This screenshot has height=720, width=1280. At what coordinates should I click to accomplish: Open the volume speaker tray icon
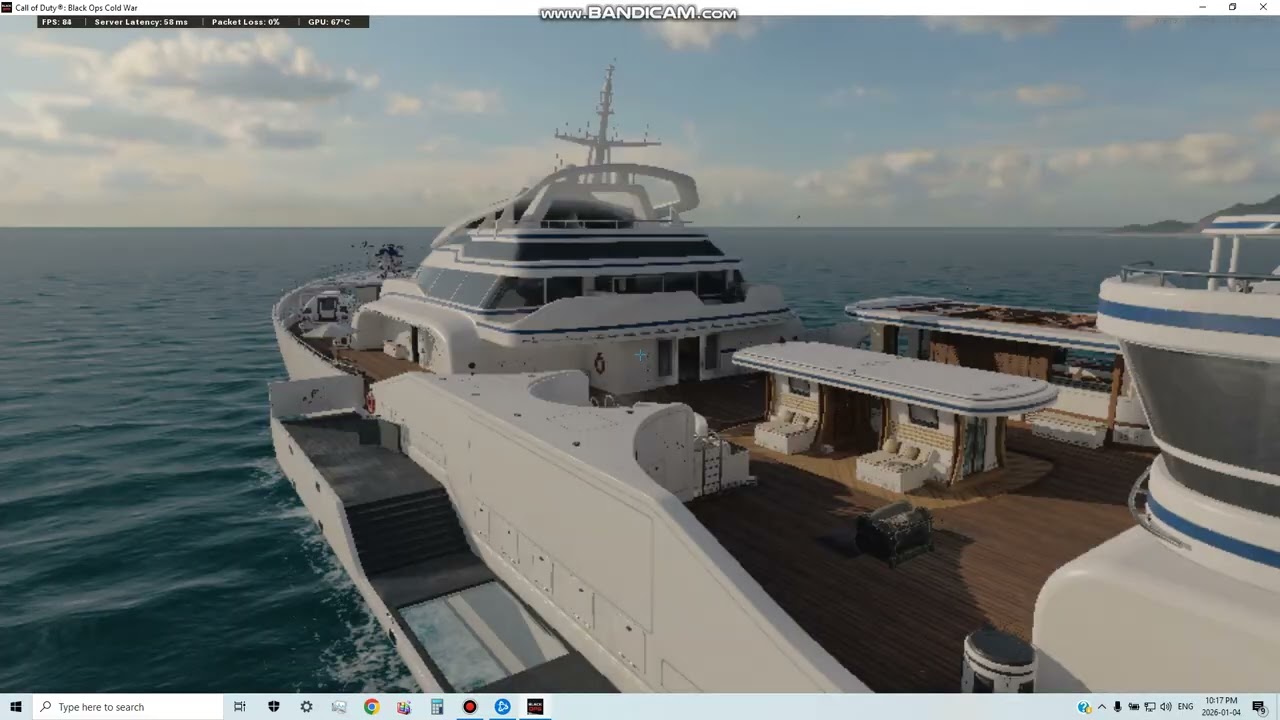coord(1166,707)
